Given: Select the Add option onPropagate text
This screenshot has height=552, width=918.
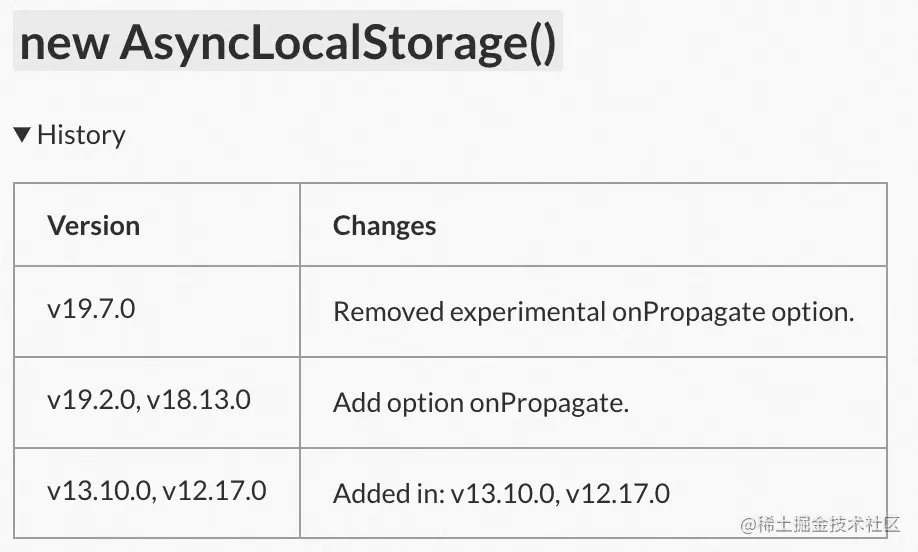Looking at the screenshot, I should coord(481,403).
